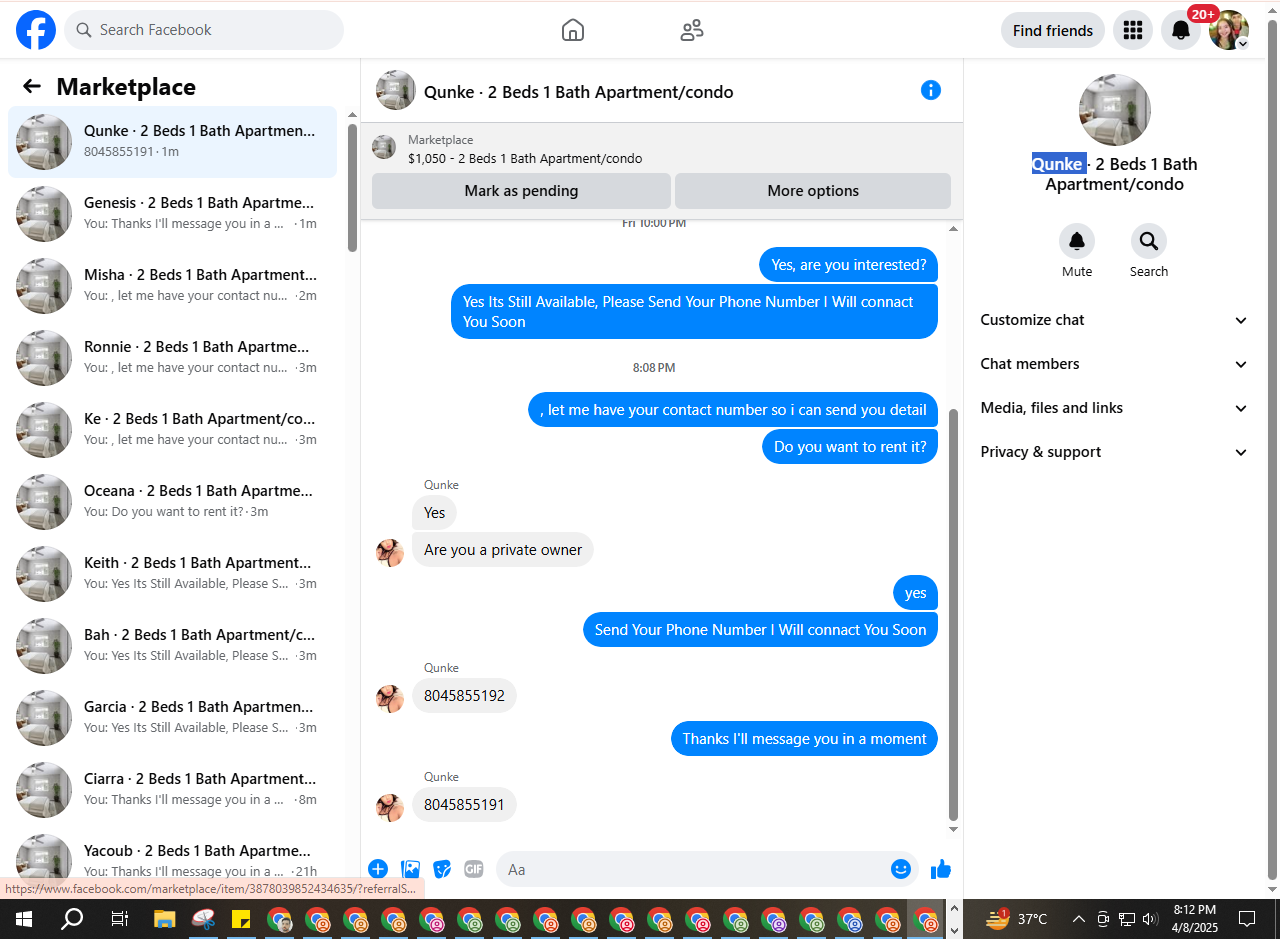Click the listing avatar in chat header
Image resolution: width=1280 pixels, height=939 pixels.
click(x=396, y=90)
